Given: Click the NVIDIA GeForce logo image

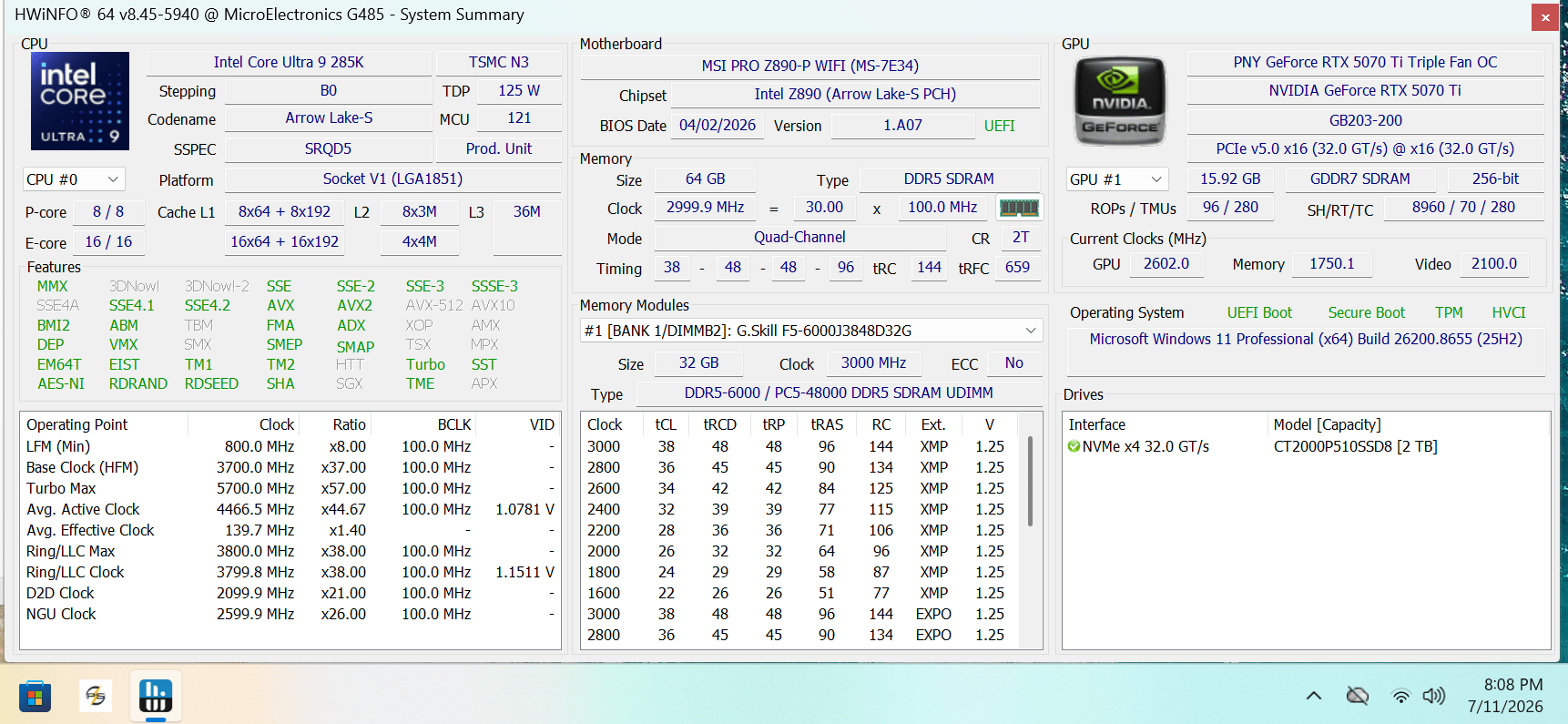Looking at the screenshot, I should coord(1120,101).
